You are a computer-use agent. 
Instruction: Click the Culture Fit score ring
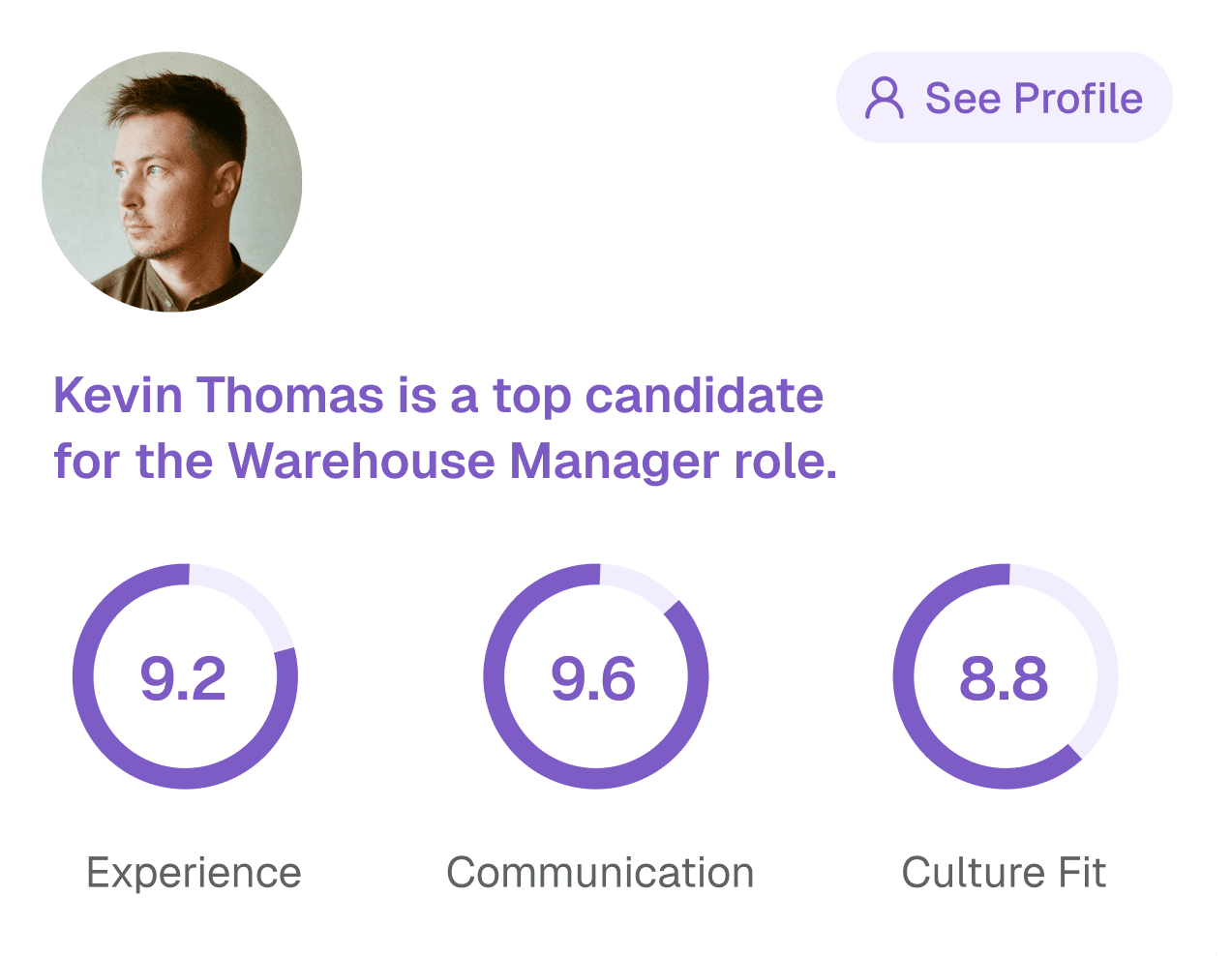pyautogui.click(x=1006, y=676)
